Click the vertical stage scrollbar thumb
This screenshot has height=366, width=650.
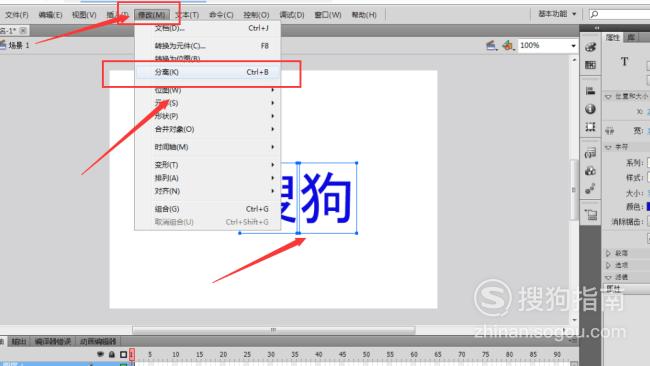point(574,190)
